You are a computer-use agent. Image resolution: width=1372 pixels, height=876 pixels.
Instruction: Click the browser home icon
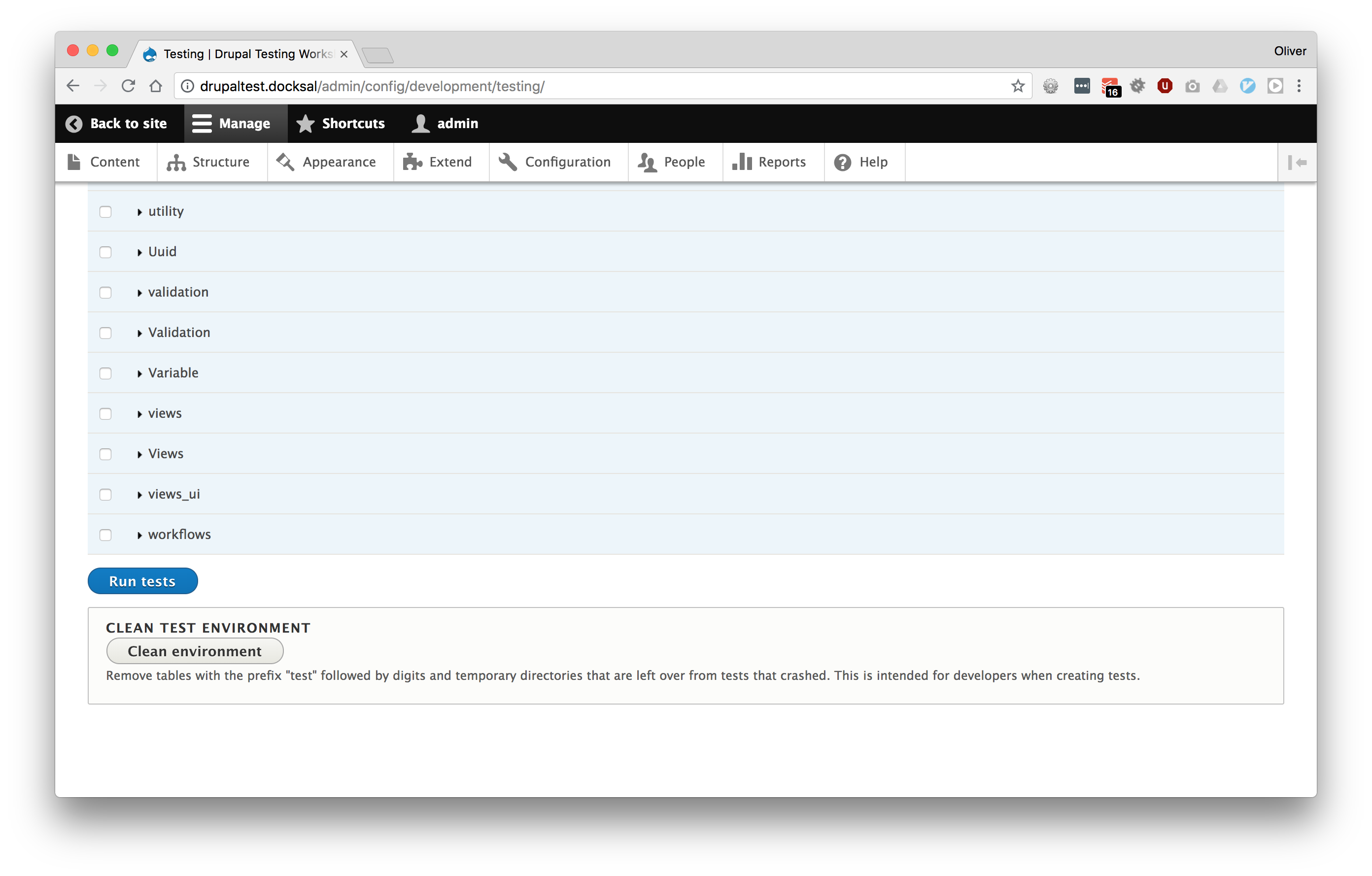[156, 86]
